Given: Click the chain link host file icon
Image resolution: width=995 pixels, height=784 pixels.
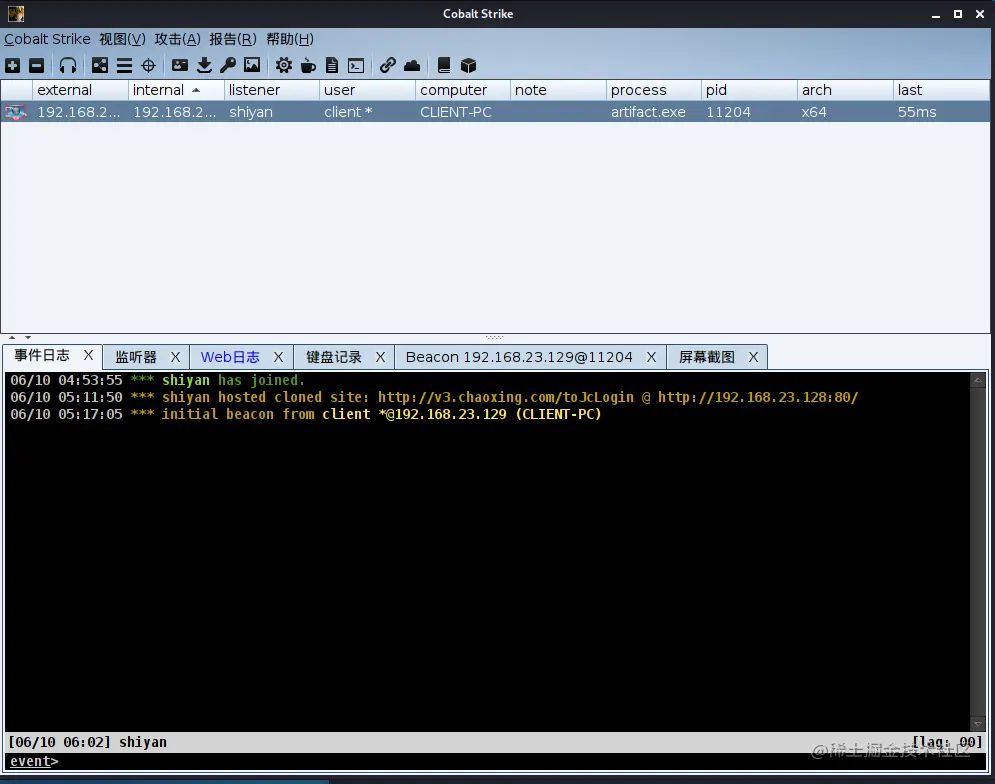Looking at the screenshot, I should point(388,65).
